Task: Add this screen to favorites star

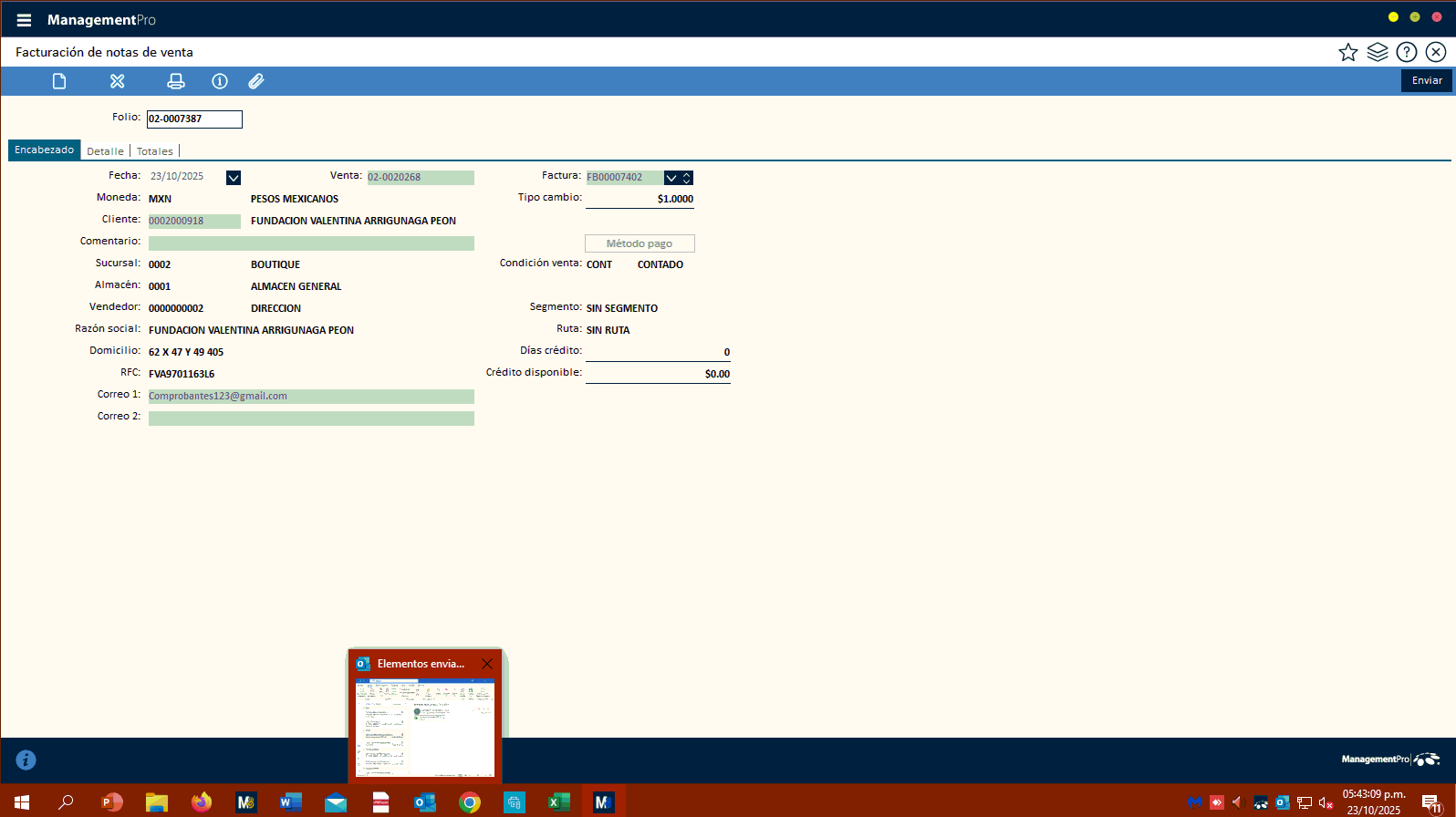Action: coord(1347,52)
